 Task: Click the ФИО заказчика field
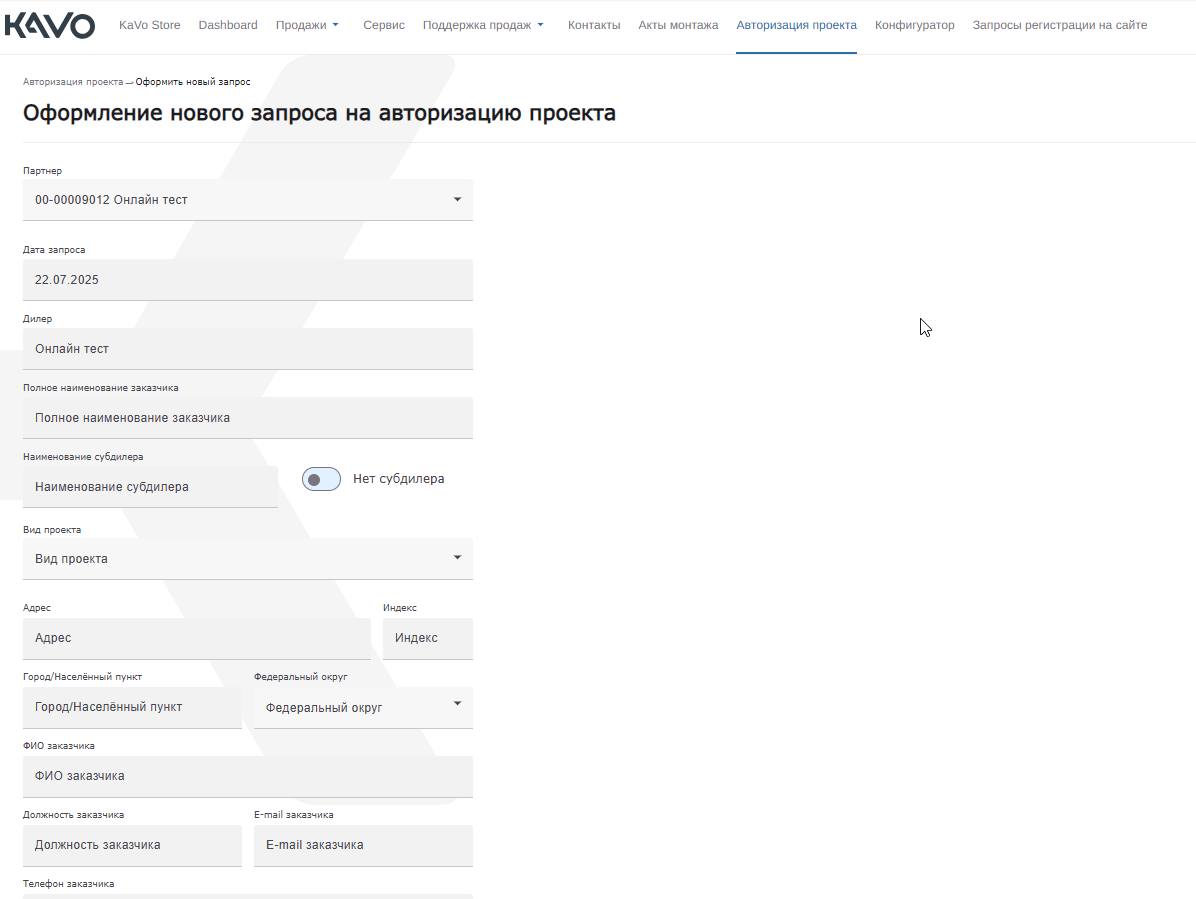click(x=248, y=776)
